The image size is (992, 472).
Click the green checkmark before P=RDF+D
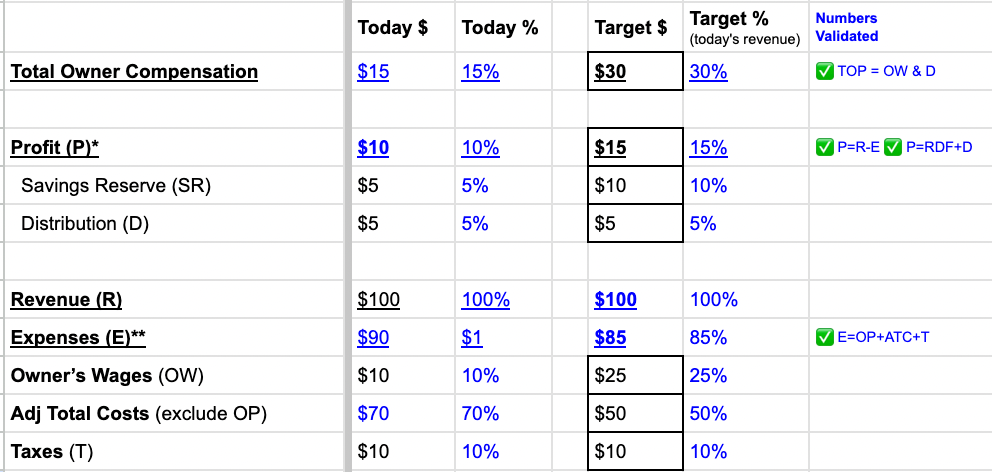point(893,148)
